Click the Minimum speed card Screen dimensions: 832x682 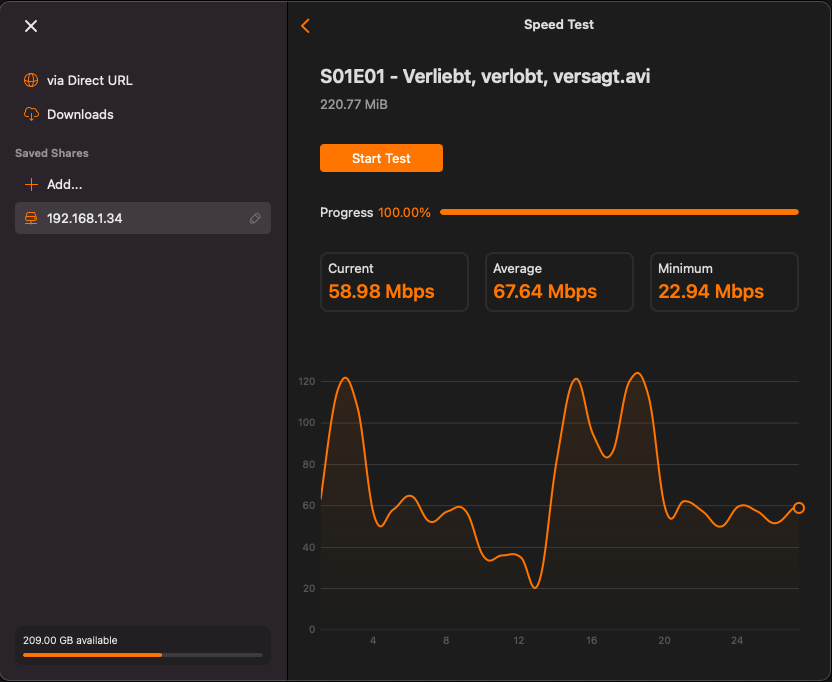point(724,282)
